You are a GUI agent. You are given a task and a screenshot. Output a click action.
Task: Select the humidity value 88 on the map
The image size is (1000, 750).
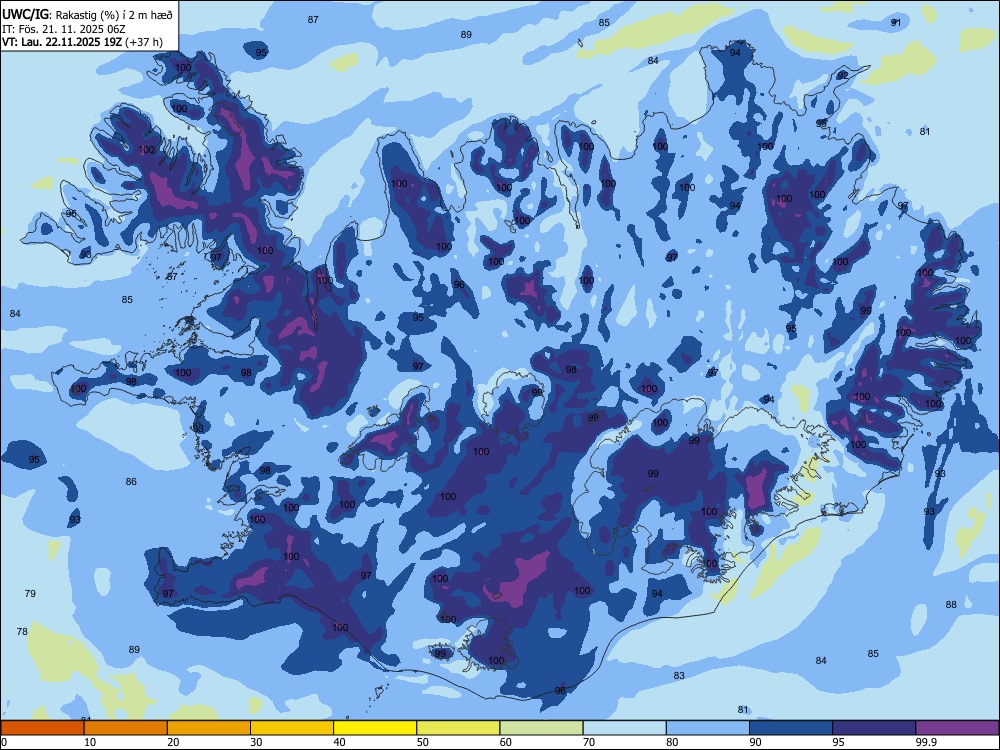click(x=951, y=605)
